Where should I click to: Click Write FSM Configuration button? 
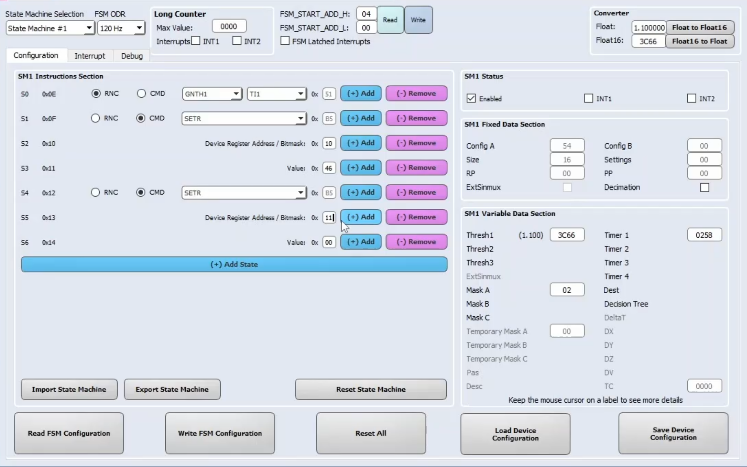tap(220, 433)
